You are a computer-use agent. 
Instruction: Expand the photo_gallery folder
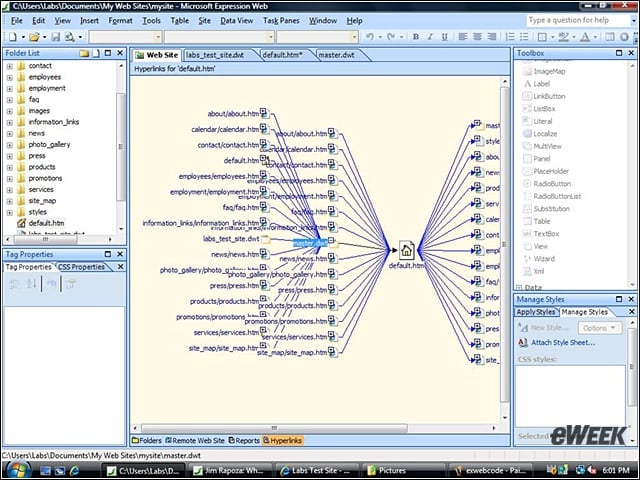10,145
